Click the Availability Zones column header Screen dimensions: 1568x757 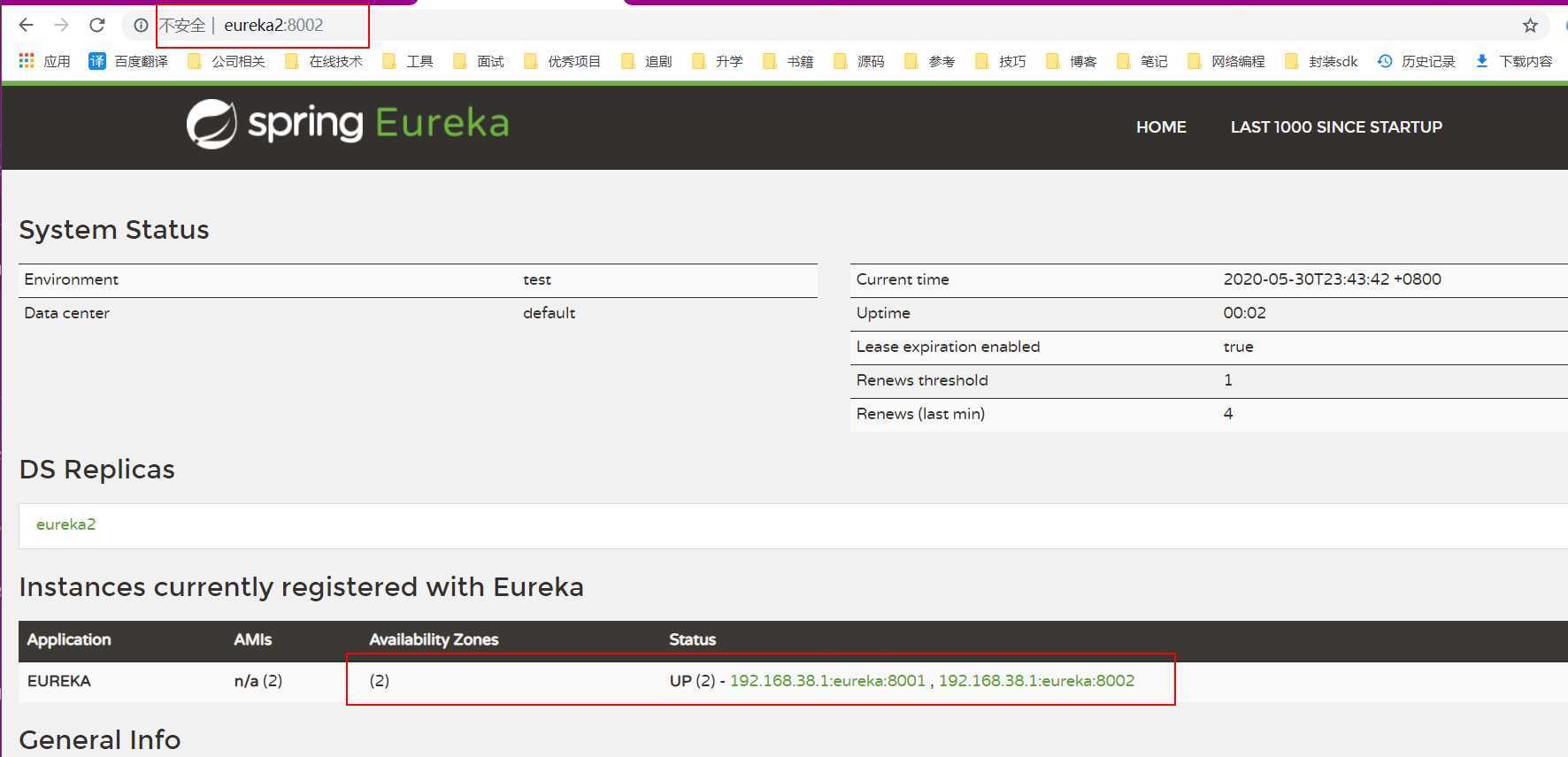[x=434, y=639]
